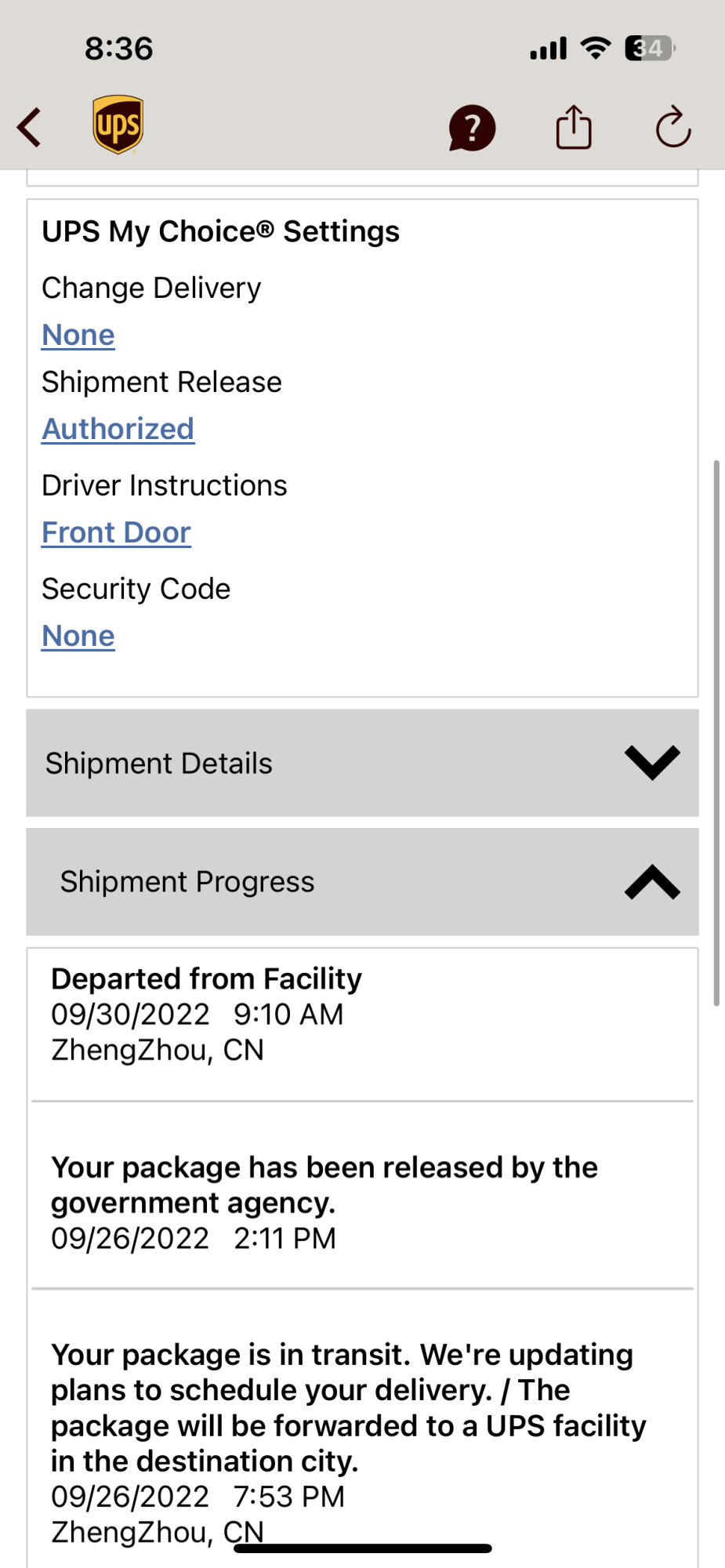
Task: Open the Security Code None link
Action: pyautogui.click(x=78, y=637)
